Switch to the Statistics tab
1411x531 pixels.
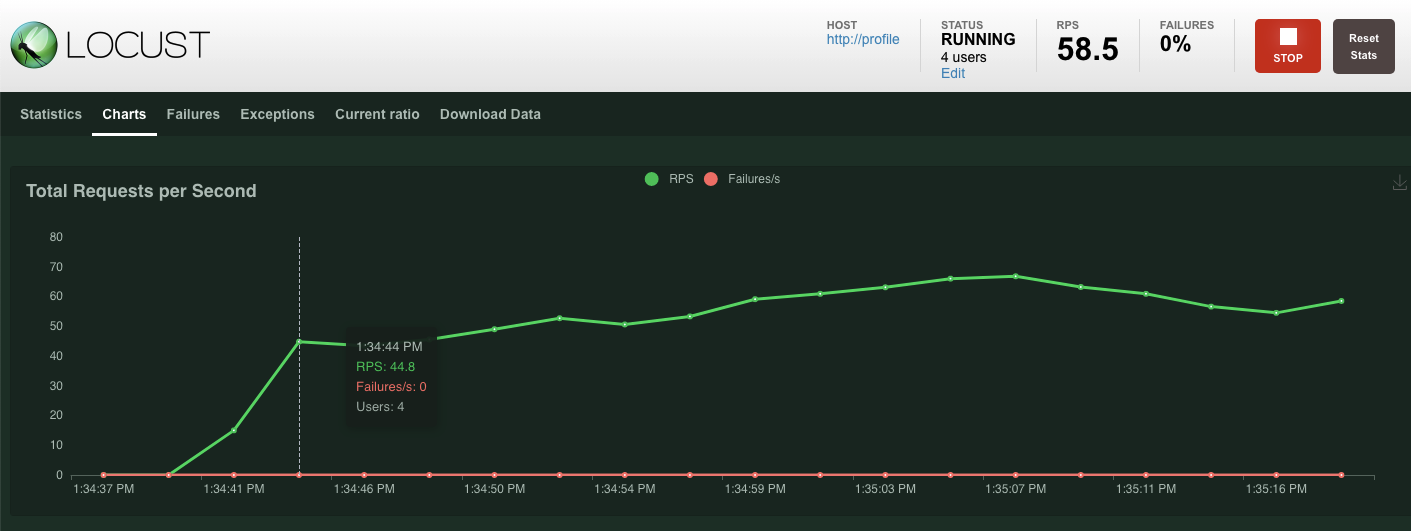pos(51,114)
